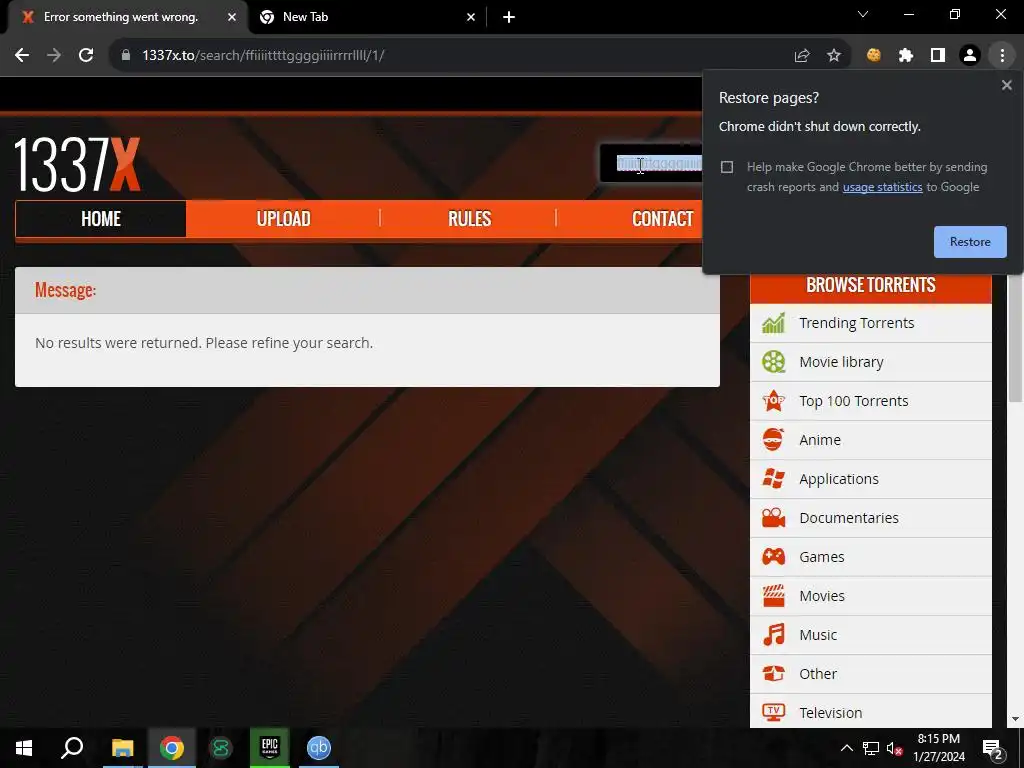The width and height of the screenshot is (1024, 768).
Task: Open Epic Games Launcher from taskbar
Action: pyautogui.click(x=270, y=748)
